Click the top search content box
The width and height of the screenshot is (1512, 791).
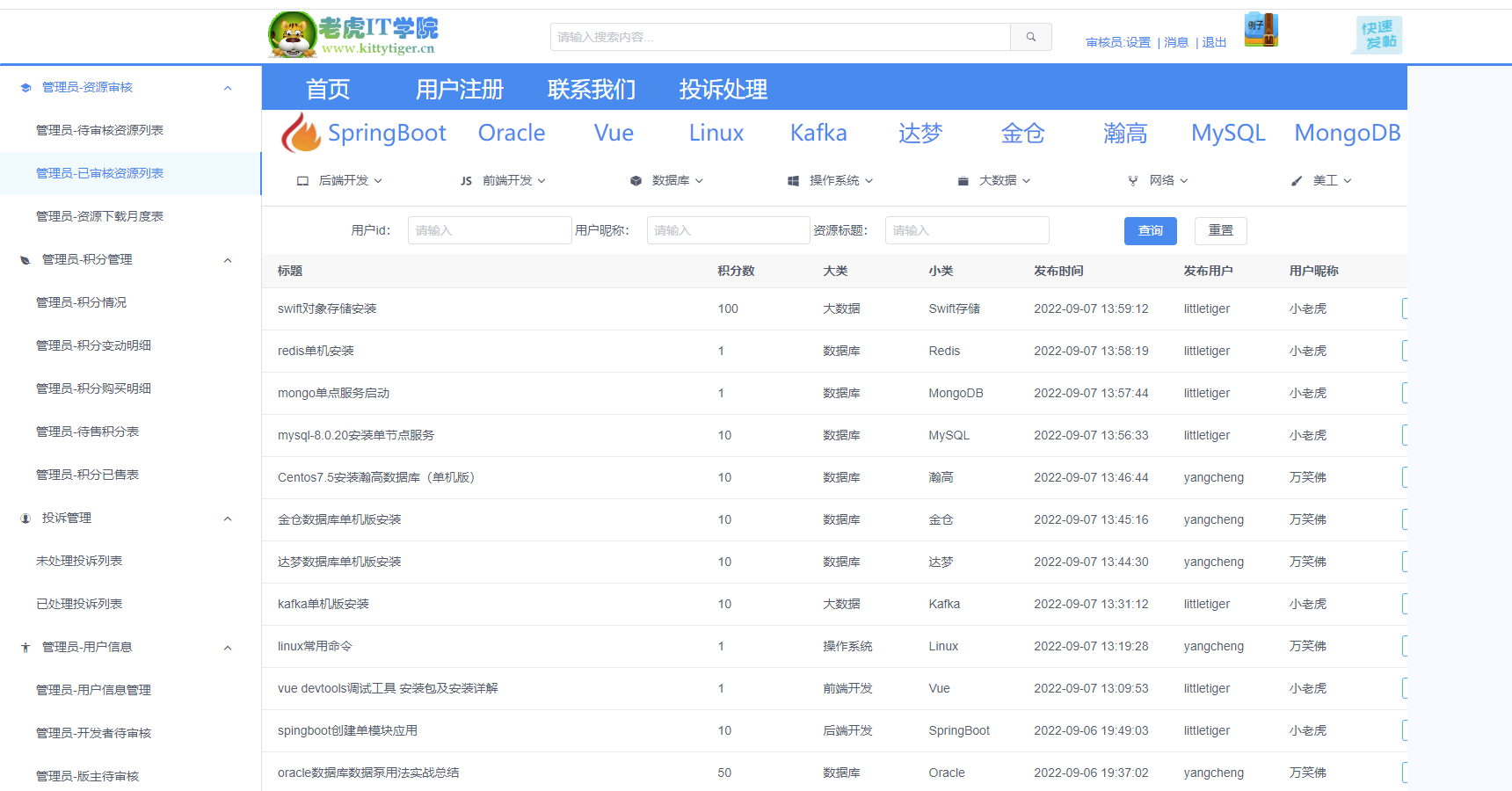[x=781, y=37]
